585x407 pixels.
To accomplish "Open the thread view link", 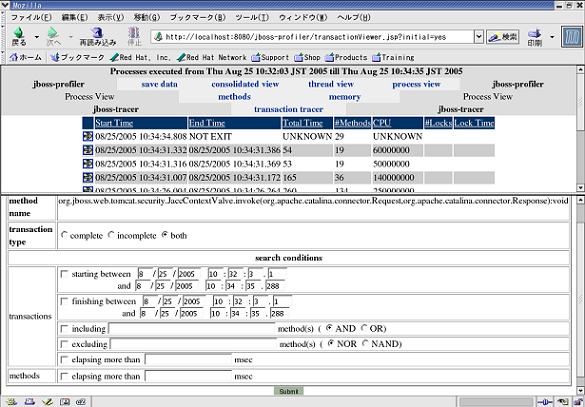I will tap(331, 84).
